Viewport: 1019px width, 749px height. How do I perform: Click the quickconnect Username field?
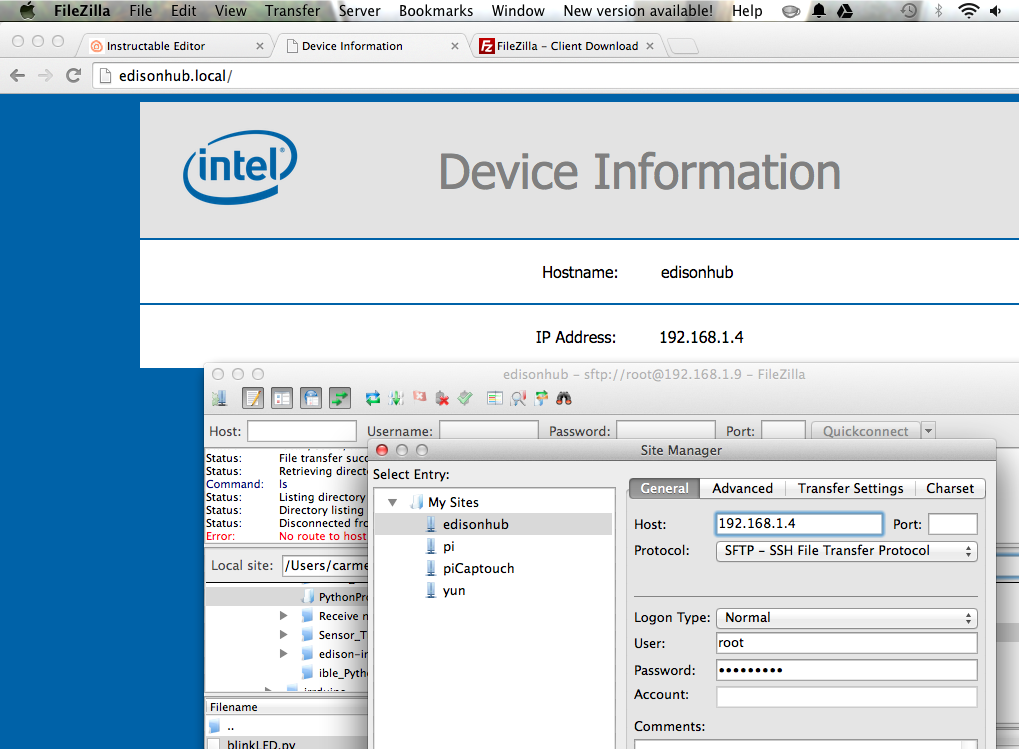(x=489, y=431)
